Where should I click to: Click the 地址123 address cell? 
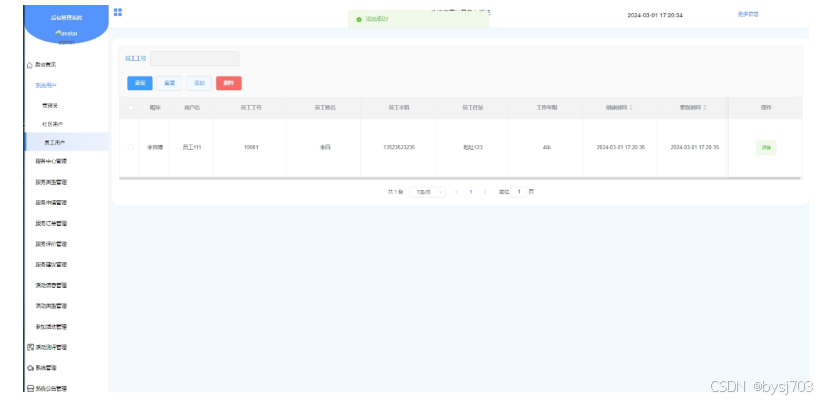472,147
